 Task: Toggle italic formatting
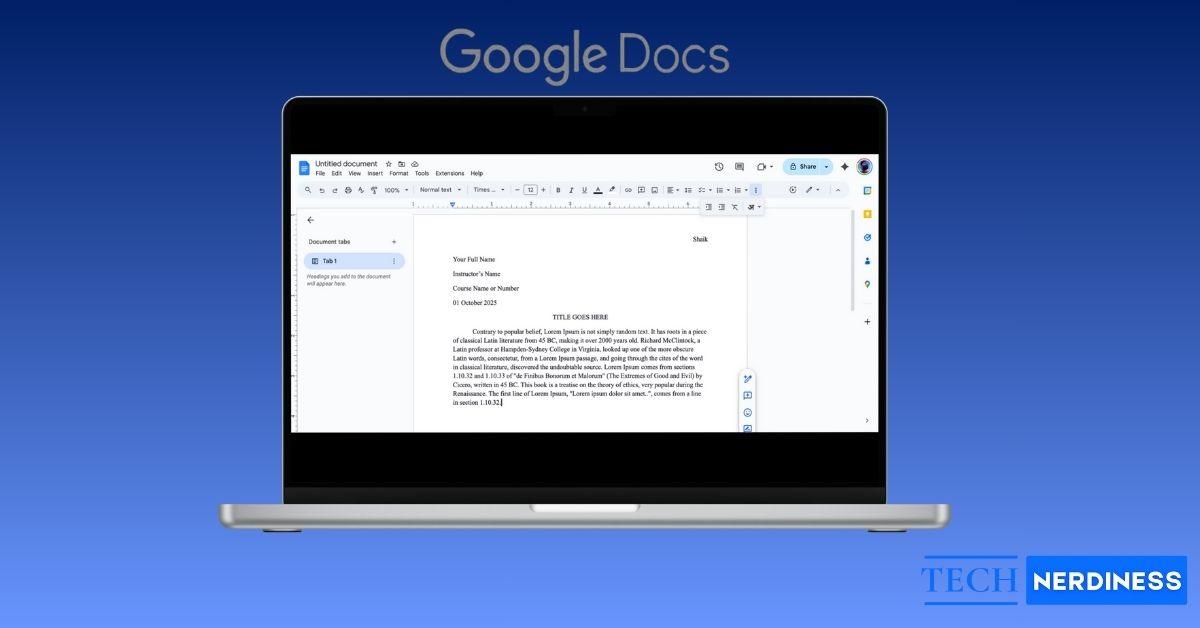coord(571,190)
